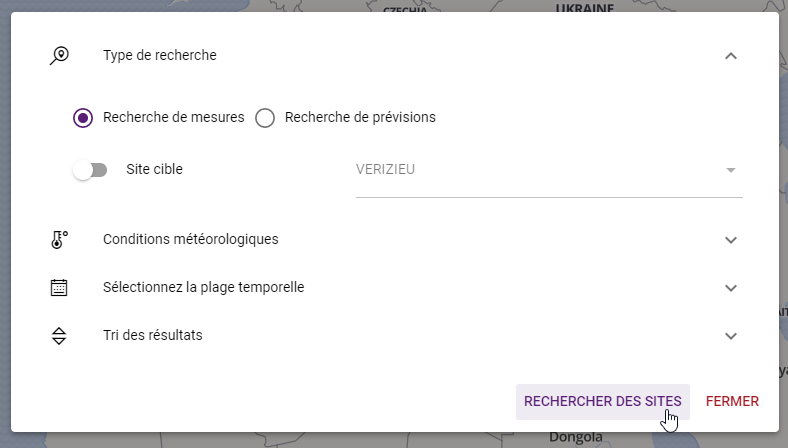This screenshot has height=448, width=788.
Task: Open the VERIZIEU site dropdown arrow
Action: coord(731,170)
